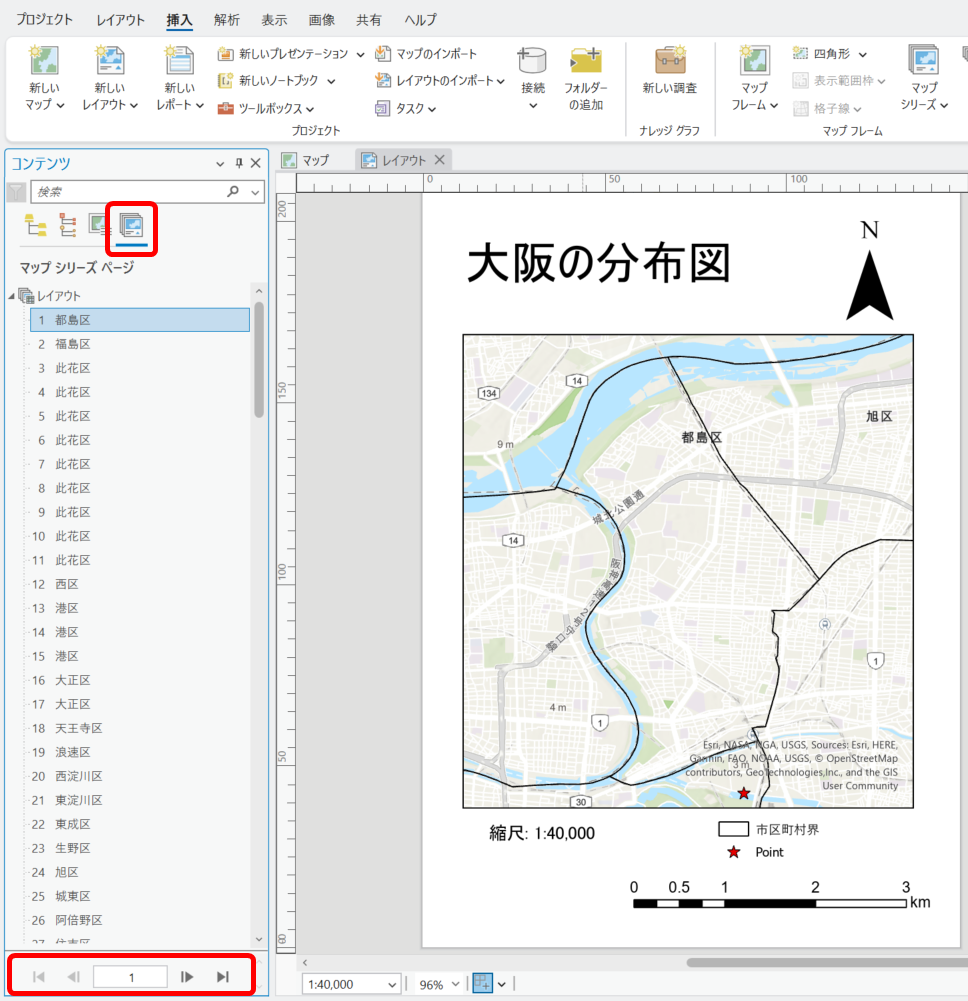Image resolution: width=968 pixels, height=1001 pixels.
Task: Toggle auto-hide pin on コンテンツ pane
Action: (x=238, y=164)
